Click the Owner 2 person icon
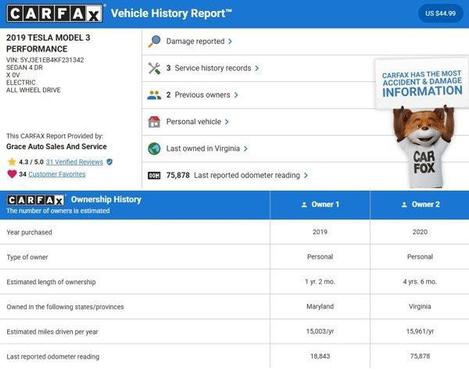This screenshot has height=378, width=469. tap(404, 204)
